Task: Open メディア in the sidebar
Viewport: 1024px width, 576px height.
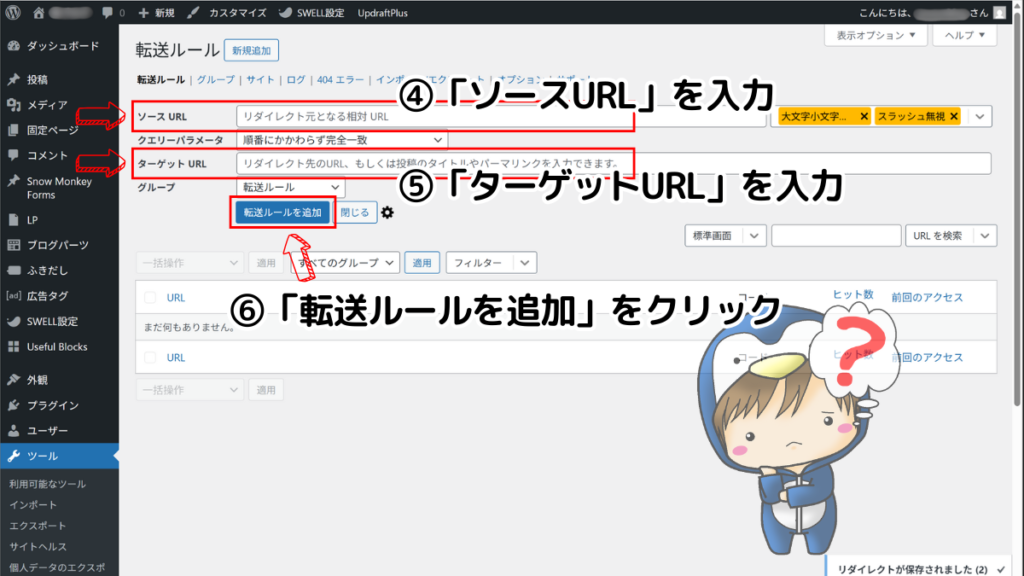Action: tap(59, 104)
